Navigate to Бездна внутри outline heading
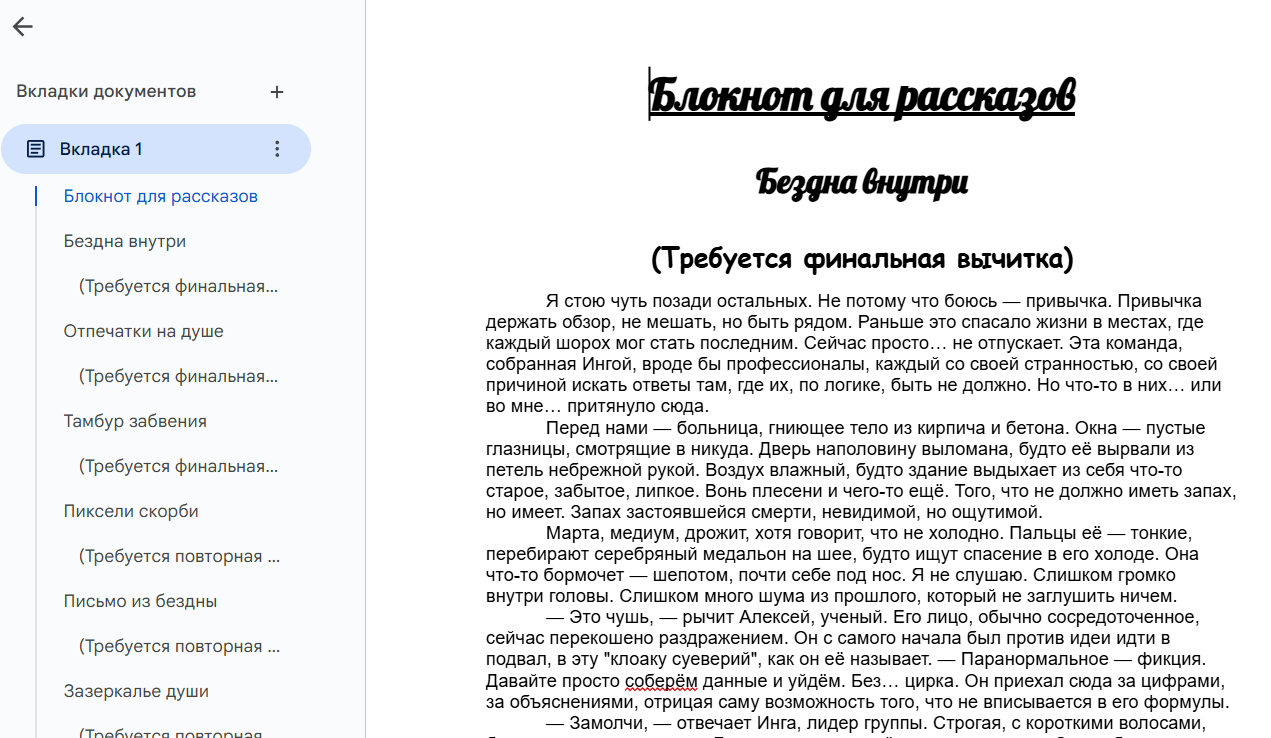The height and width of the screenshot is (738, 1271). pyautogui.click(x=124, y=241)
